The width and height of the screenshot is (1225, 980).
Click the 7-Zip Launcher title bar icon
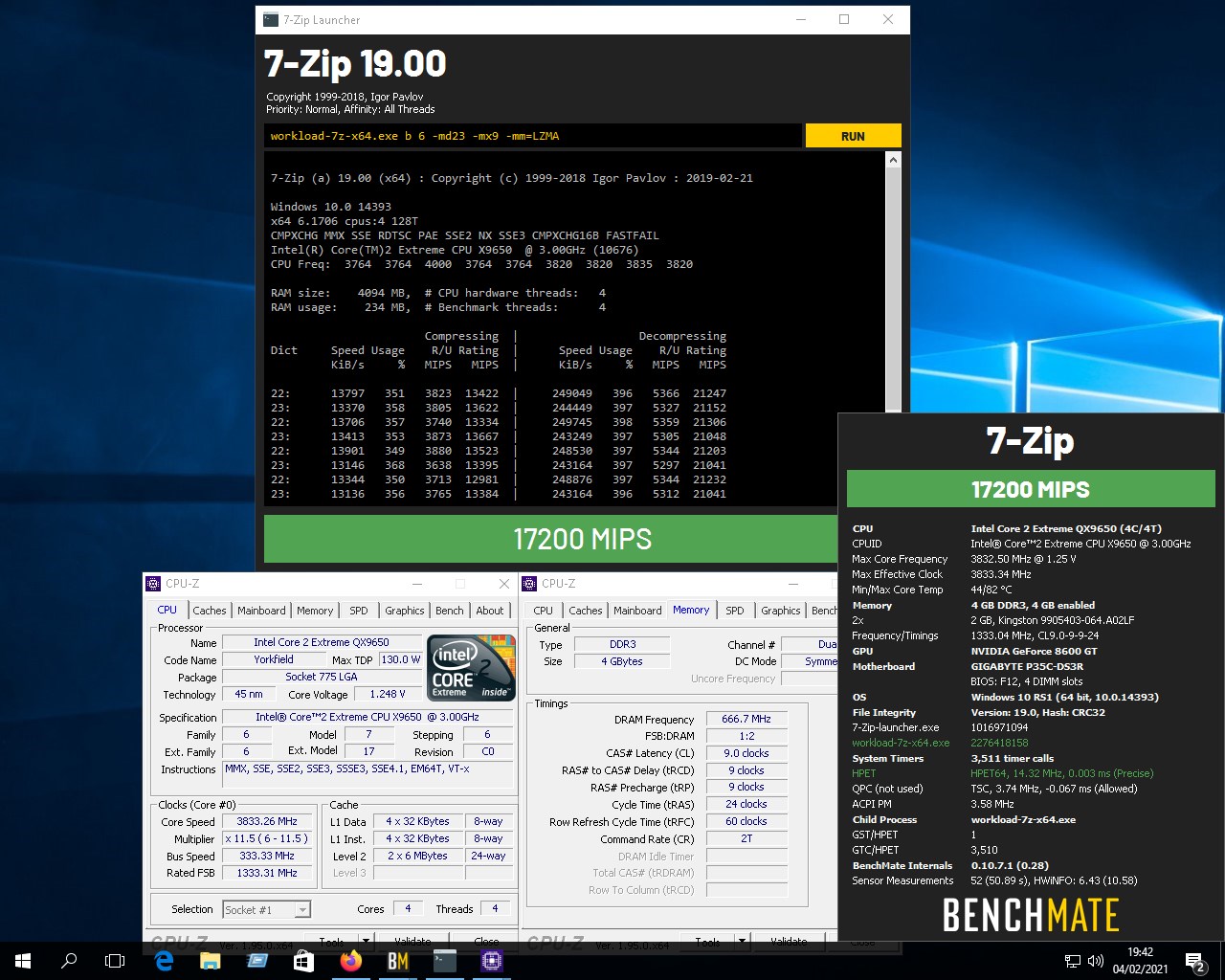click(x=272, y=19)
